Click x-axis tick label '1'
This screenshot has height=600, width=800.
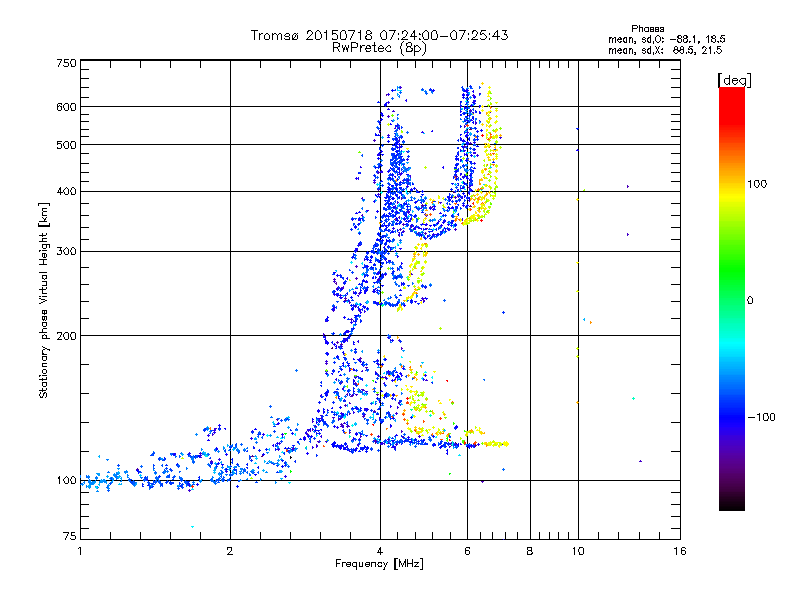tap(80, 551)
